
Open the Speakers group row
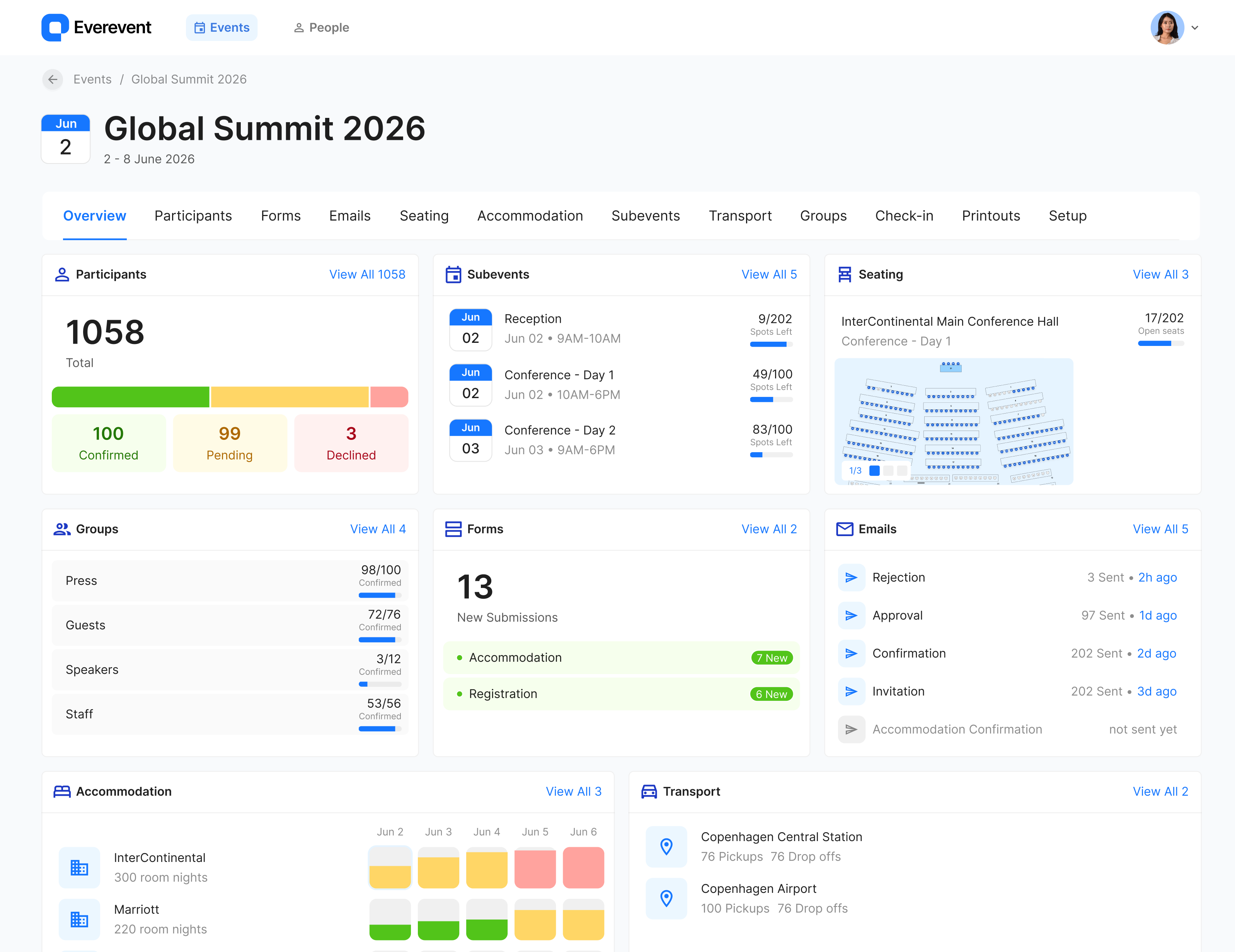[x=230, y=670]
